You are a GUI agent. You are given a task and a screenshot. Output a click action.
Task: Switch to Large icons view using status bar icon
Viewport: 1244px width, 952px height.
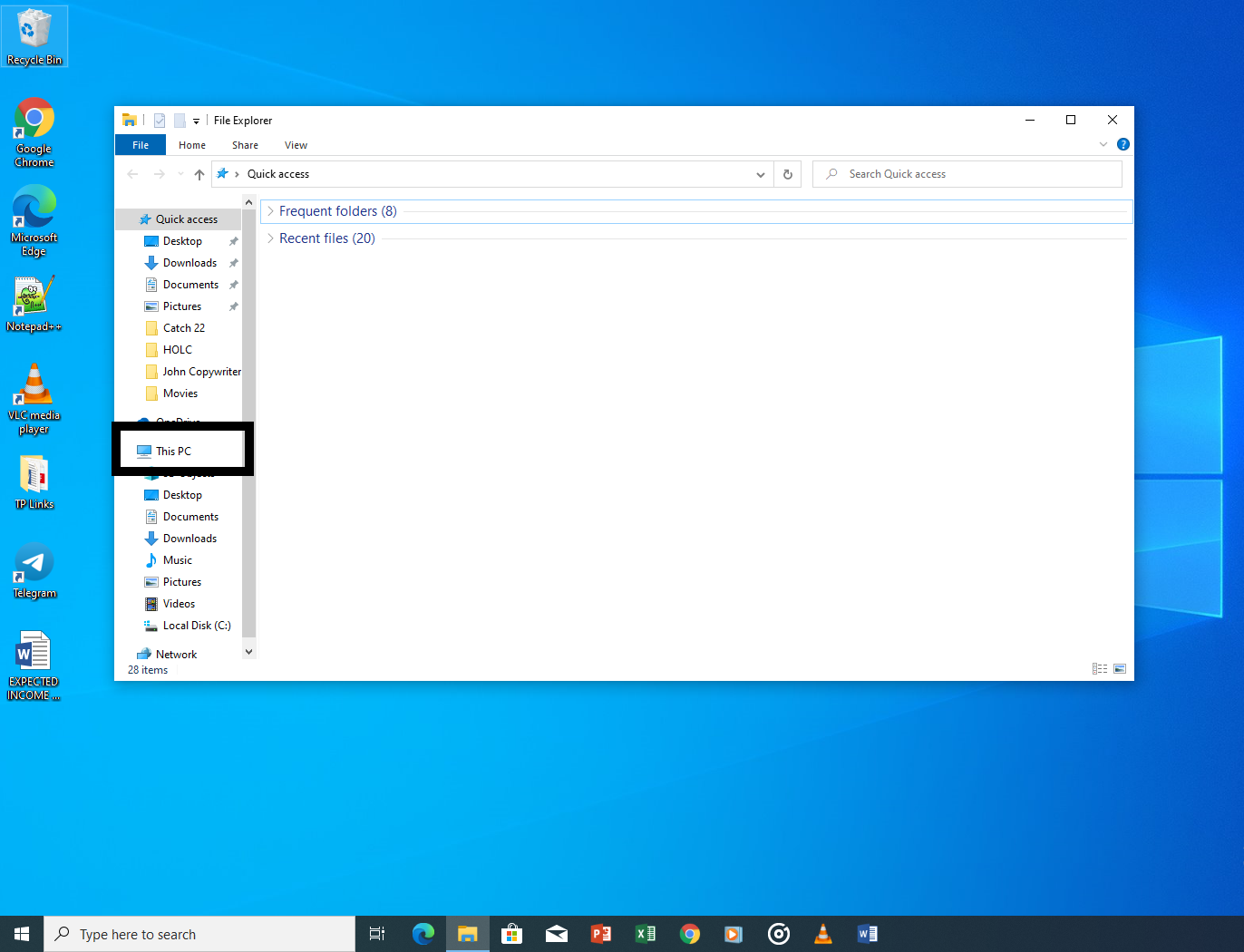[x=1120, y=669]
